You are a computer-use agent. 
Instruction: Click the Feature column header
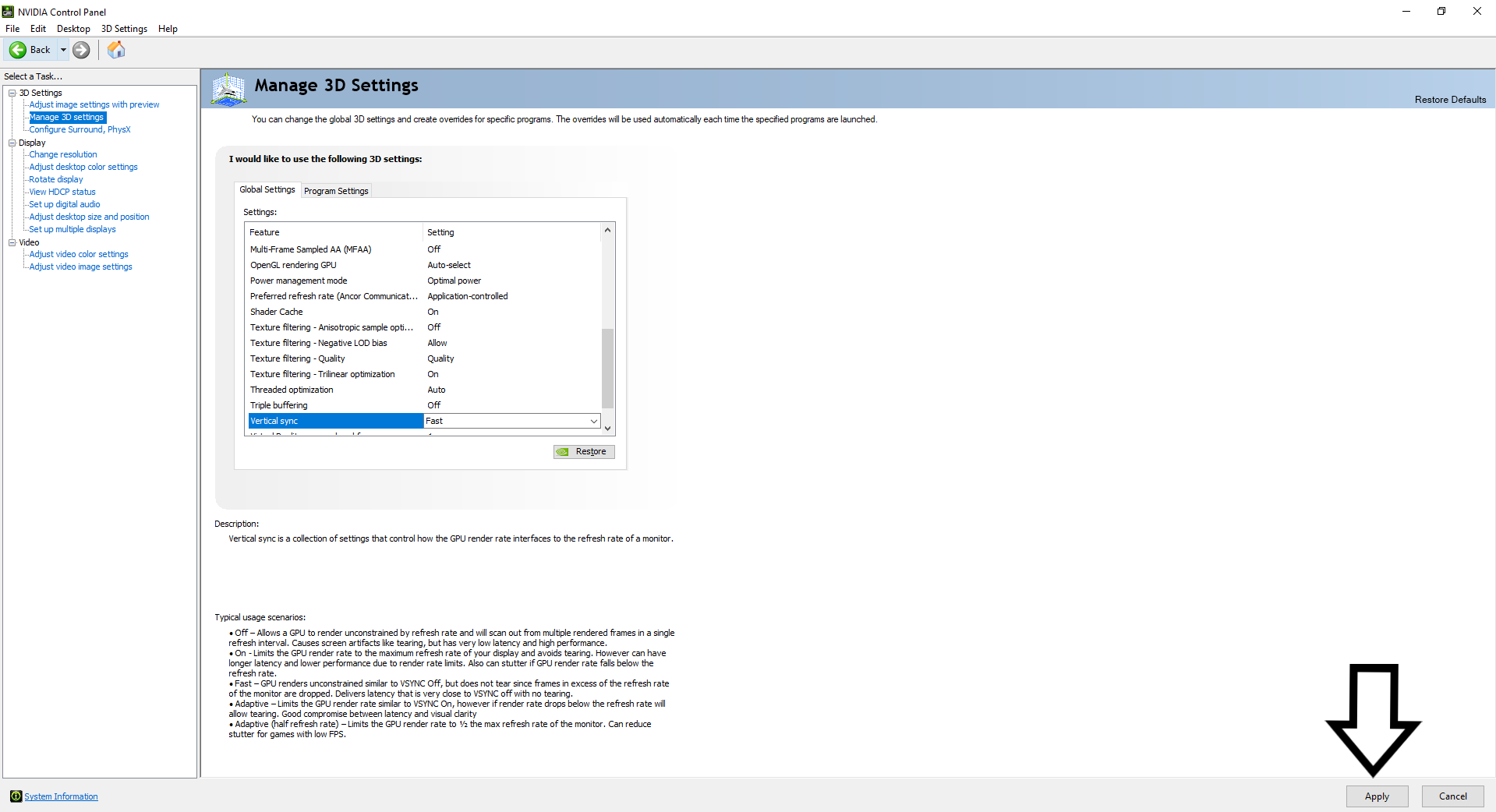(334, 232)
